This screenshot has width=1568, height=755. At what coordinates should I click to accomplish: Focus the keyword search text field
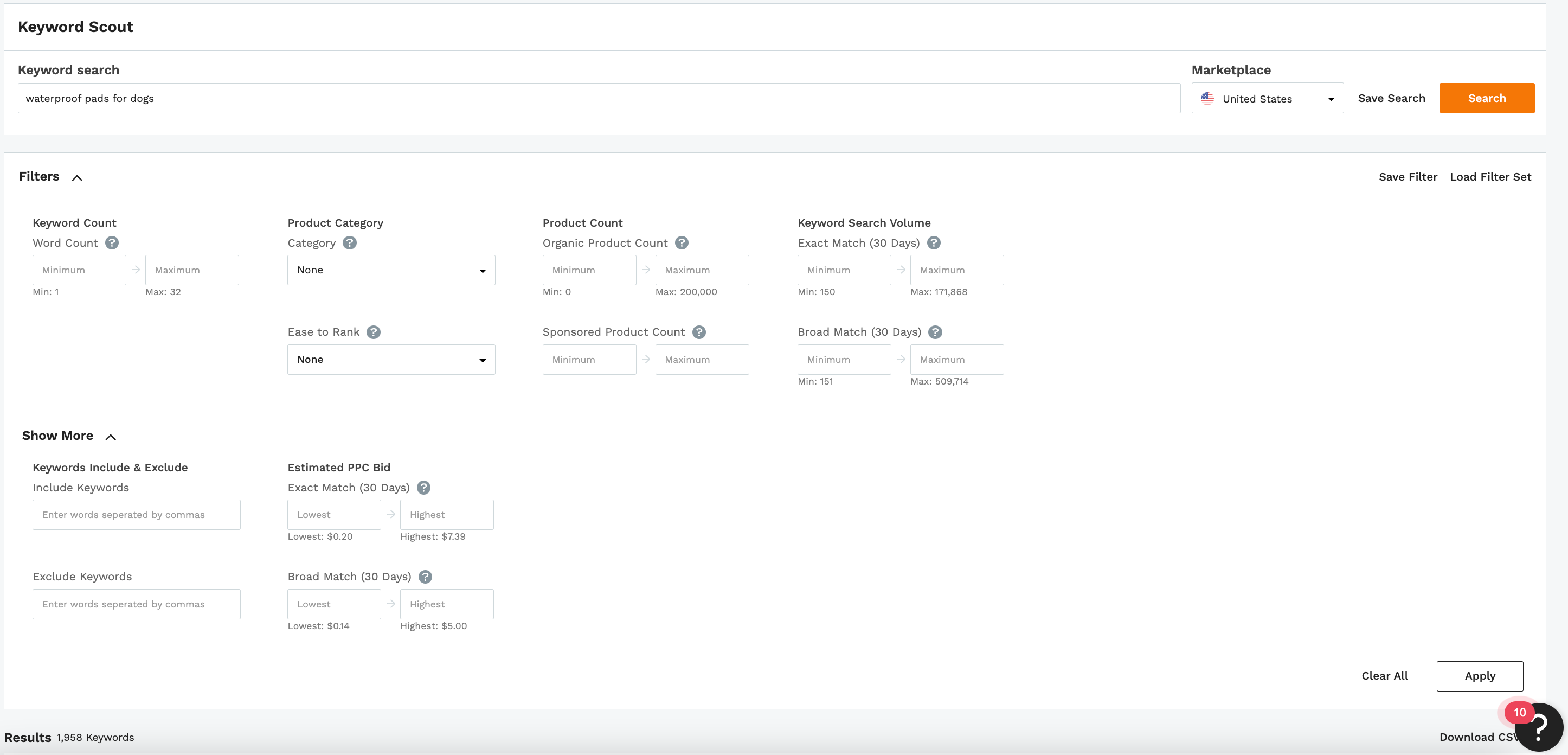[x=599, y=99]
